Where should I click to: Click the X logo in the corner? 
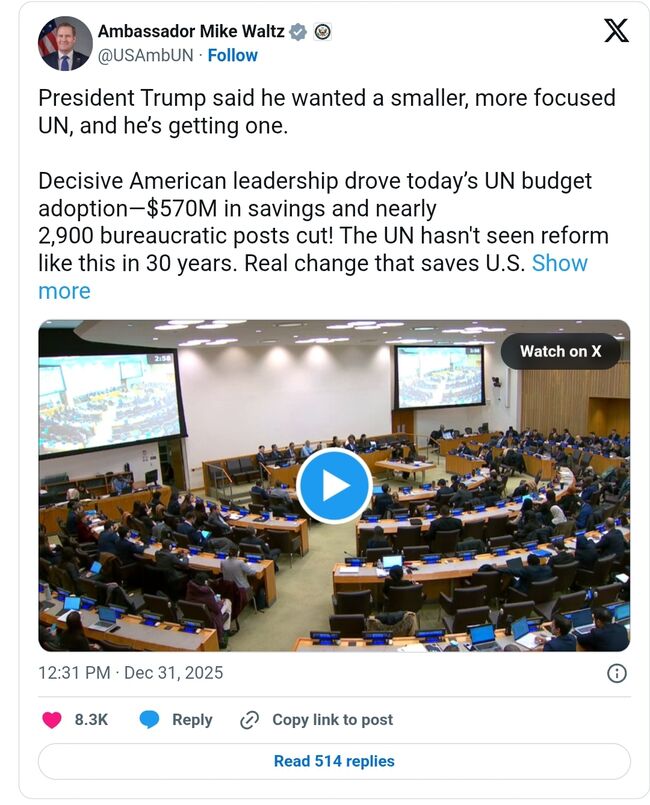616,31
